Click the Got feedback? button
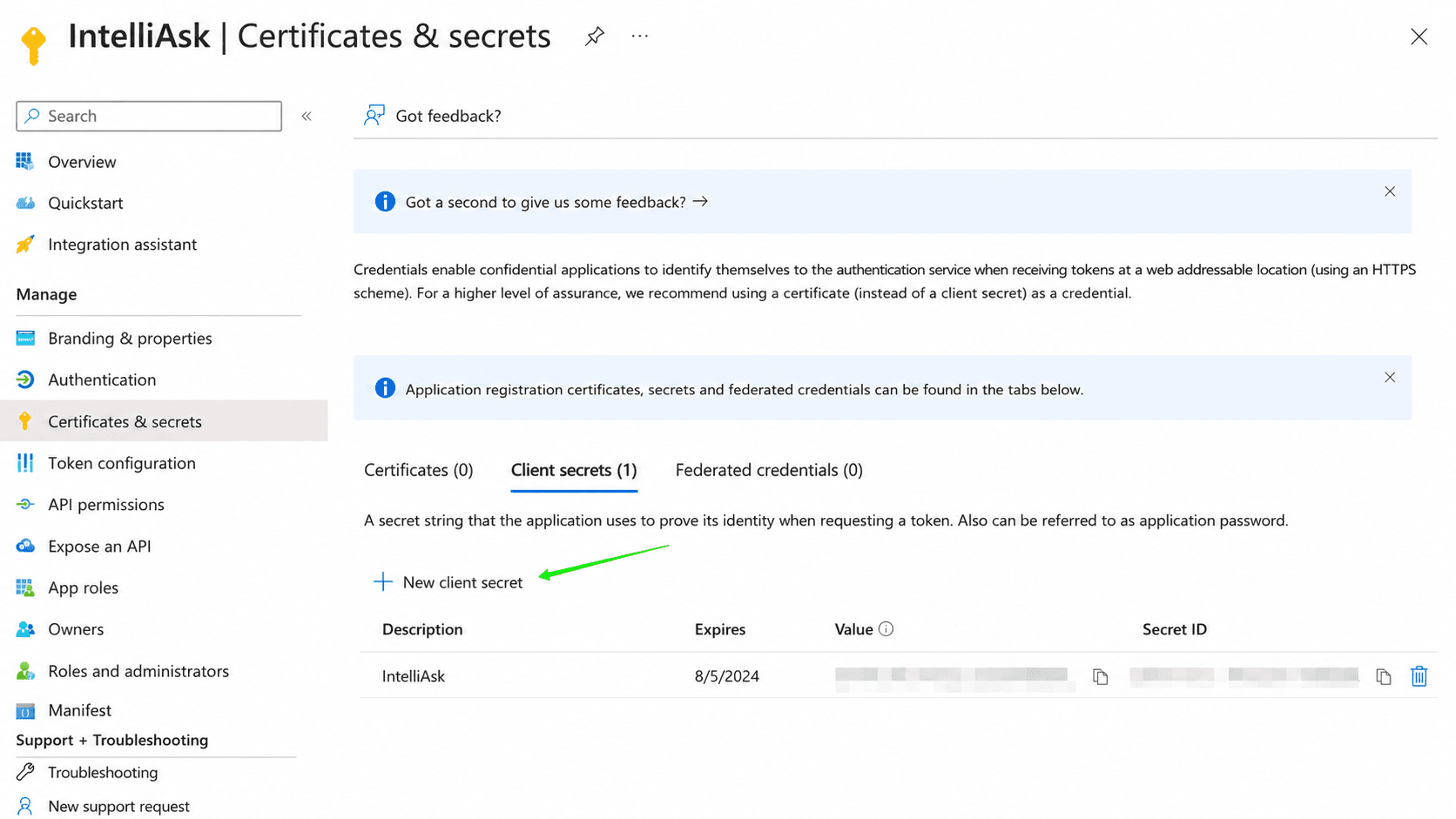The height and width of the screenshot is (819, 1456). [433, 116]
